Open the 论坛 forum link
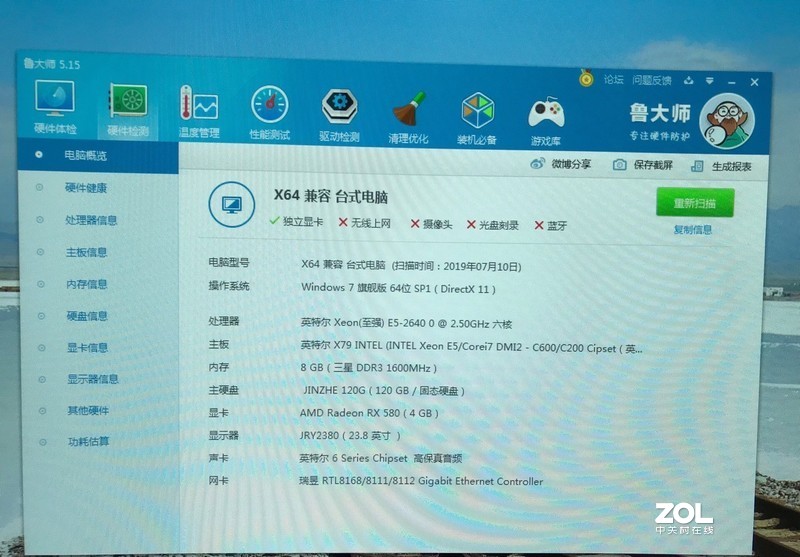Image resolution: width=800 pixels, height=557 pixels. pyautogui.click(x=614, y=80)
